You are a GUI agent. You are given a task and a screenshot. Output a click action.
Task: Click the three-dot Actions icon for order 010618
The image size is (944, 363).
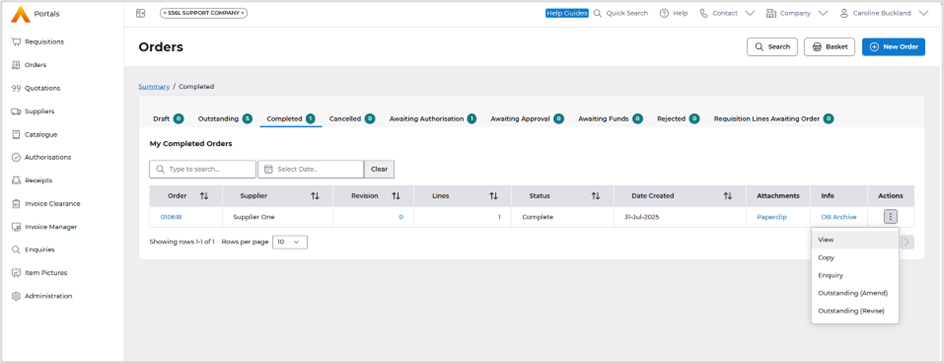coord(890,217)
